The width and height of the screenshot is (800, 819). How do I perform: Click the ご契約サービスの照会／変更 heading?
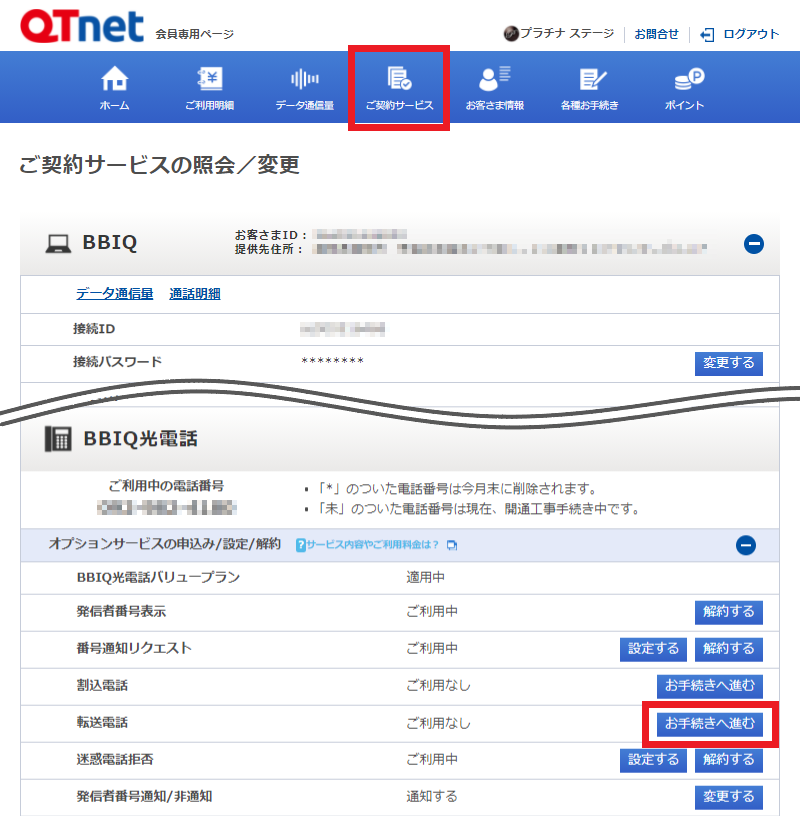(159, 165)
